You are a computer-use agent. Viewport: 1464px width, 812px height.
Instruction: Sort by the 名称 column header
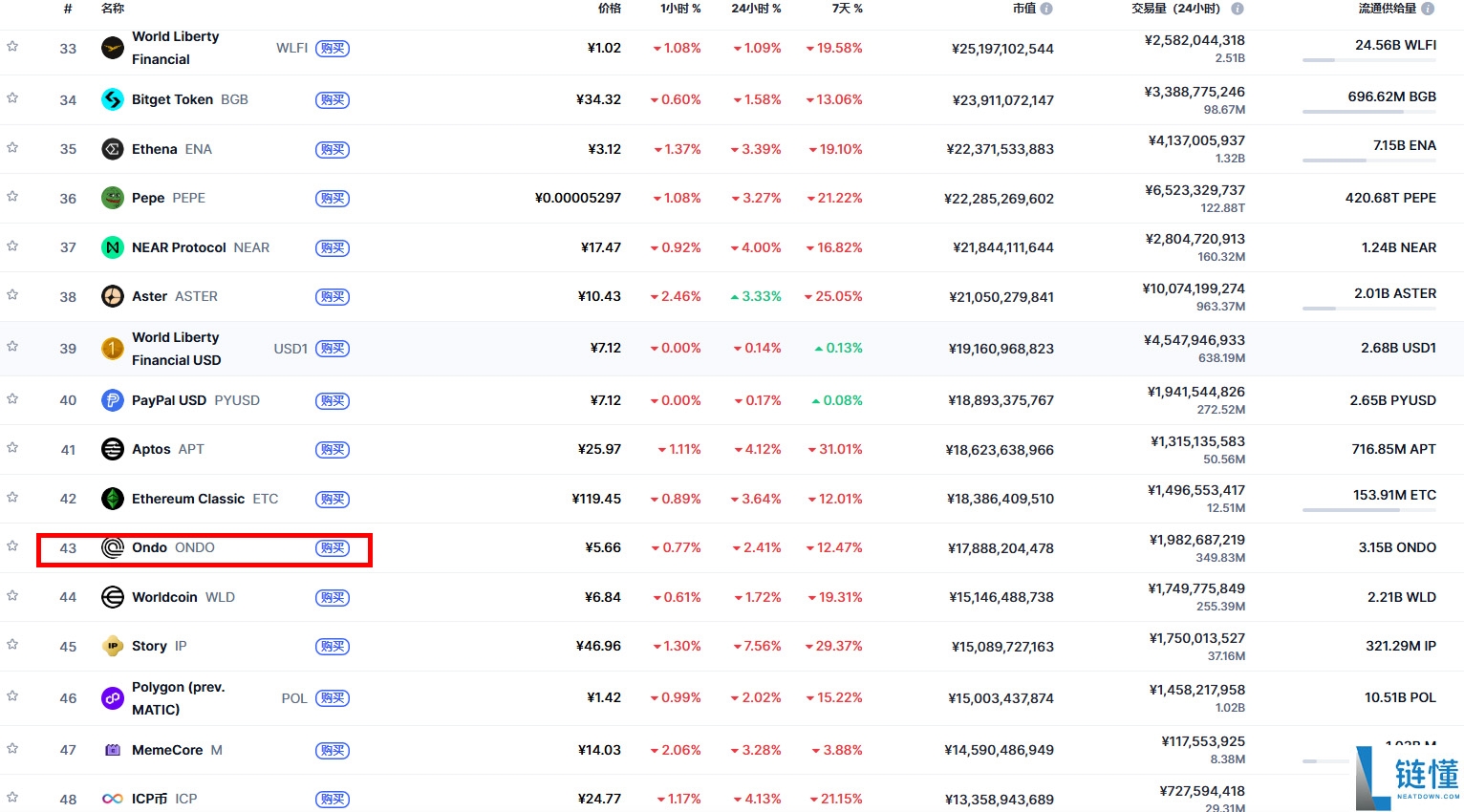[113, 9]
